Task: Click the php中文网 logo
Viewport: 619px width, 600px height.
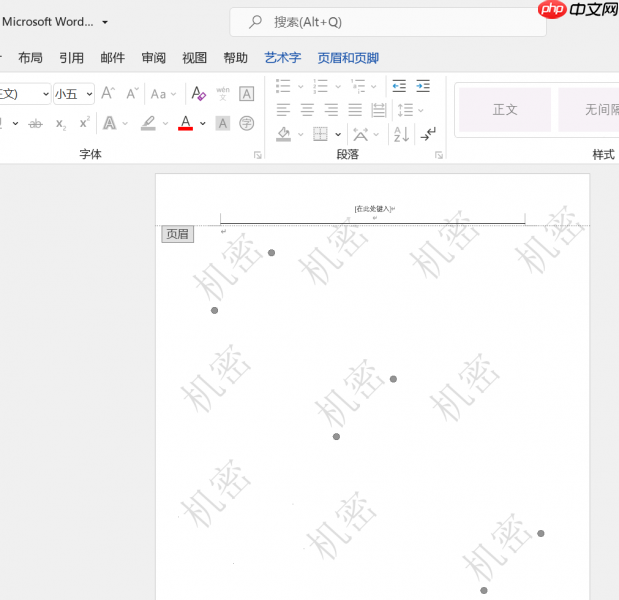Action: (x=578, y=9)
